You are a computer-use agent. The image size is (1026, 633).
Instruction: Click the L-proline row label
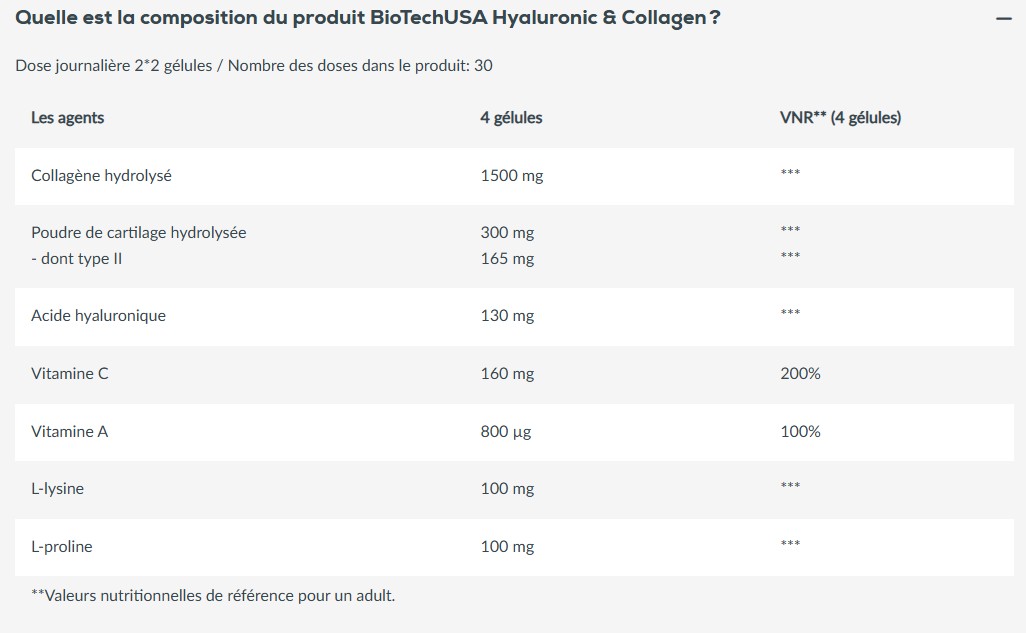62,547
